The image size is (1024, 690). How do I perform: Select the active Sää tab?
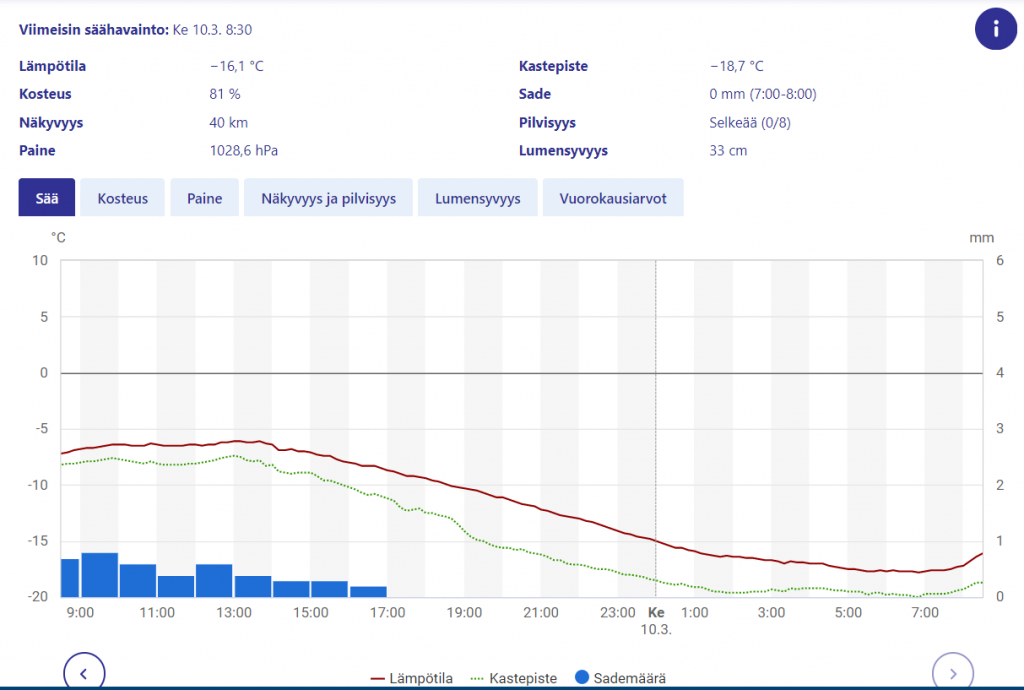coord(46,198)
